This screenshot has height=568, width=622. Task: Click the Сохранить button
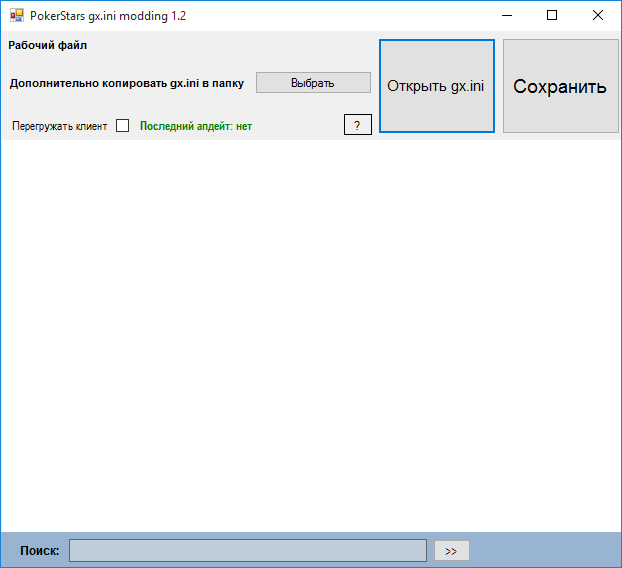pyautogui.click(x=561, y=86)
